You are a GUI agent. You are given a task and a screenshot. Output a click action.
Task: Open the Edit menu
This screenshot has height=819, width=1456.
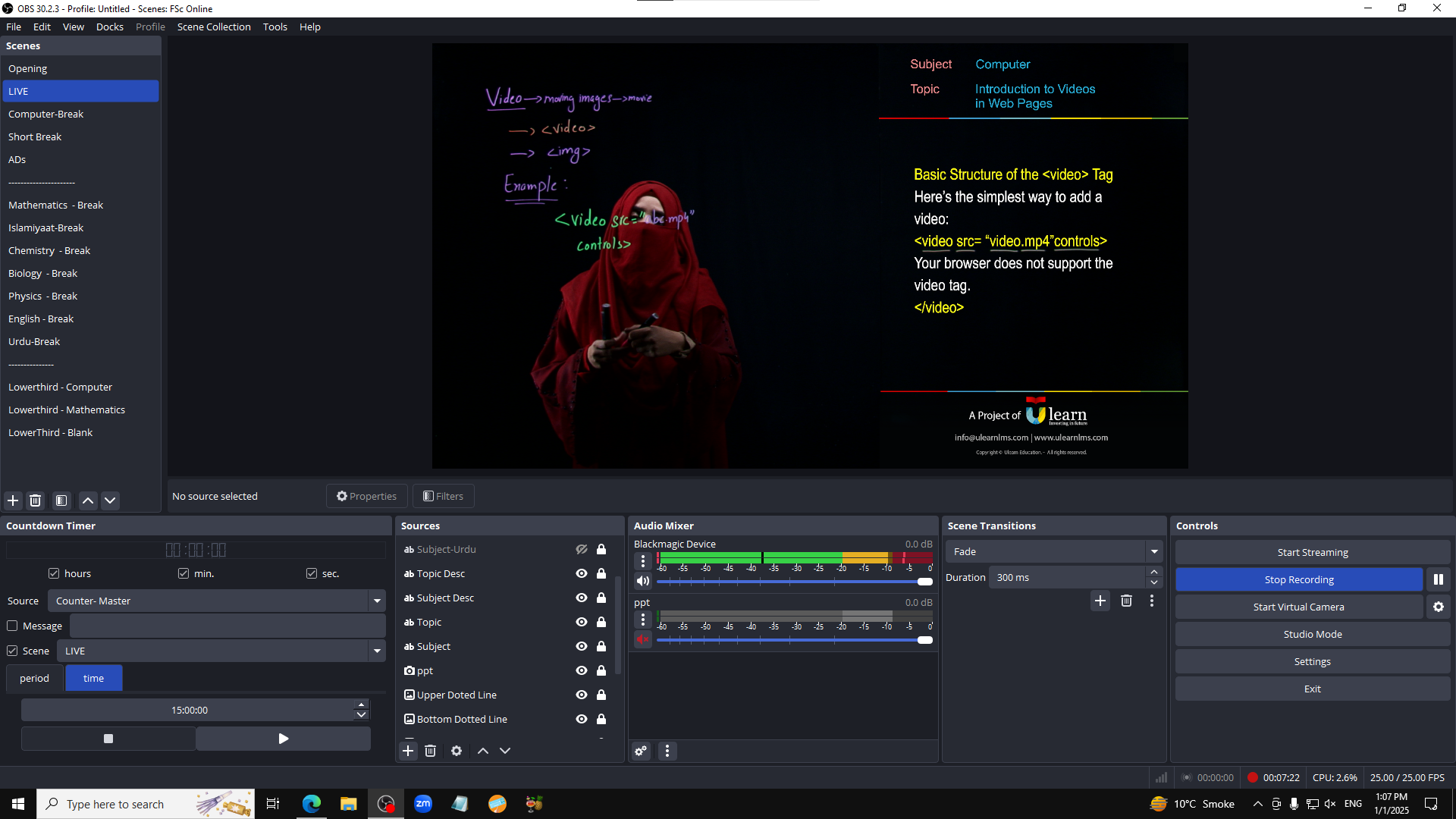(x=42, y=27)
